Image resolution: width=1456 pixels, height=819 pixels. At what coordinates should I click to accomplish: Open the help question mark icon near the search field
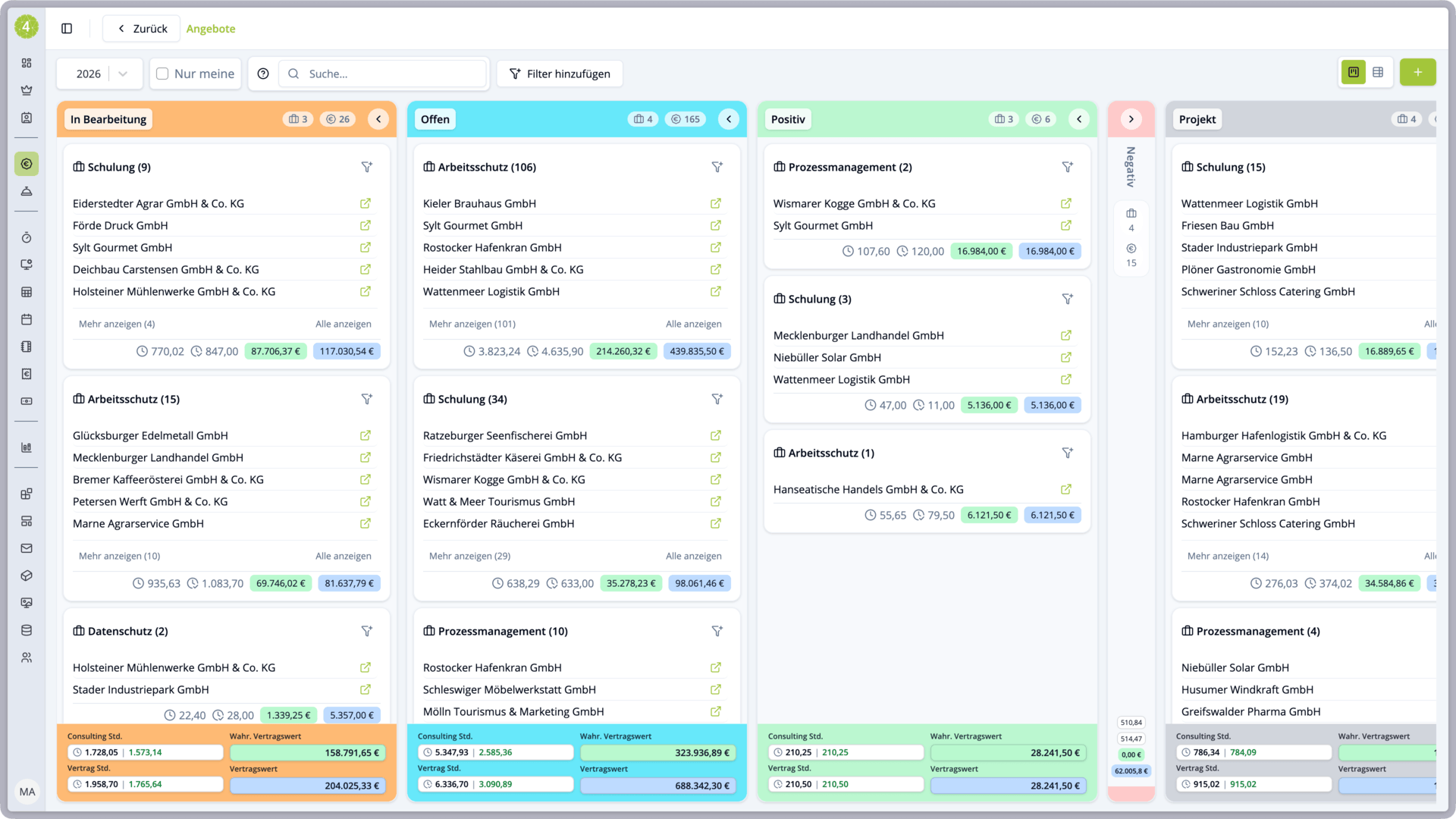(x=262, y=74)
